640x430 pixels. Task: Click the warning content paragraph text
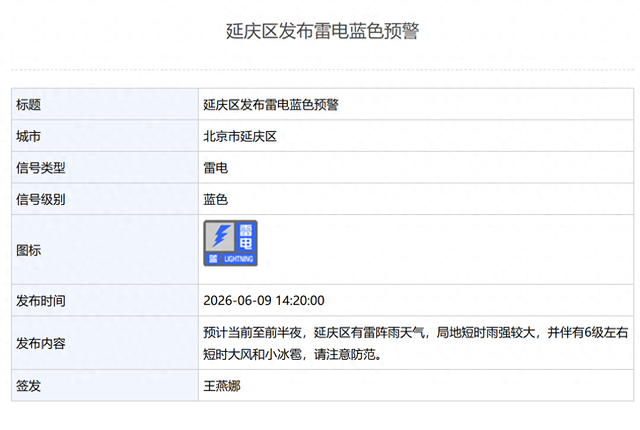tap(416, 343)
